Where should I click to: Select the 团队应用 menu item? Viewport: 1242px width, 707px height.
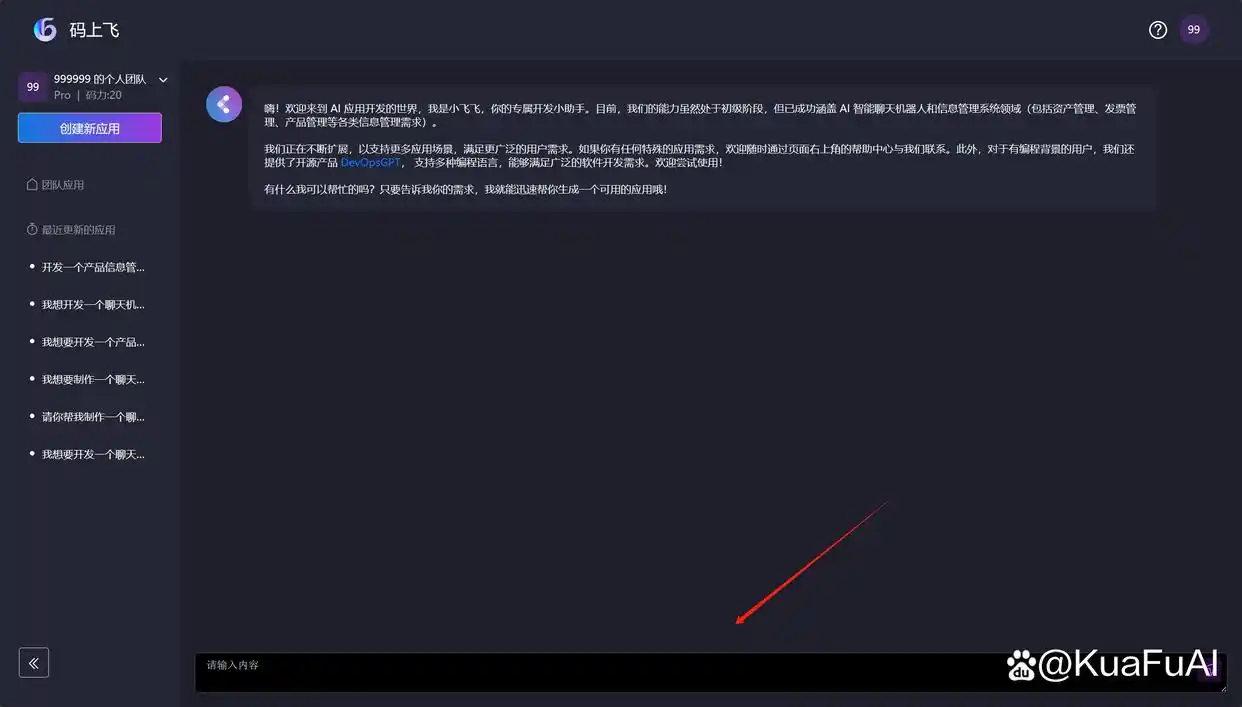(62, 184)
